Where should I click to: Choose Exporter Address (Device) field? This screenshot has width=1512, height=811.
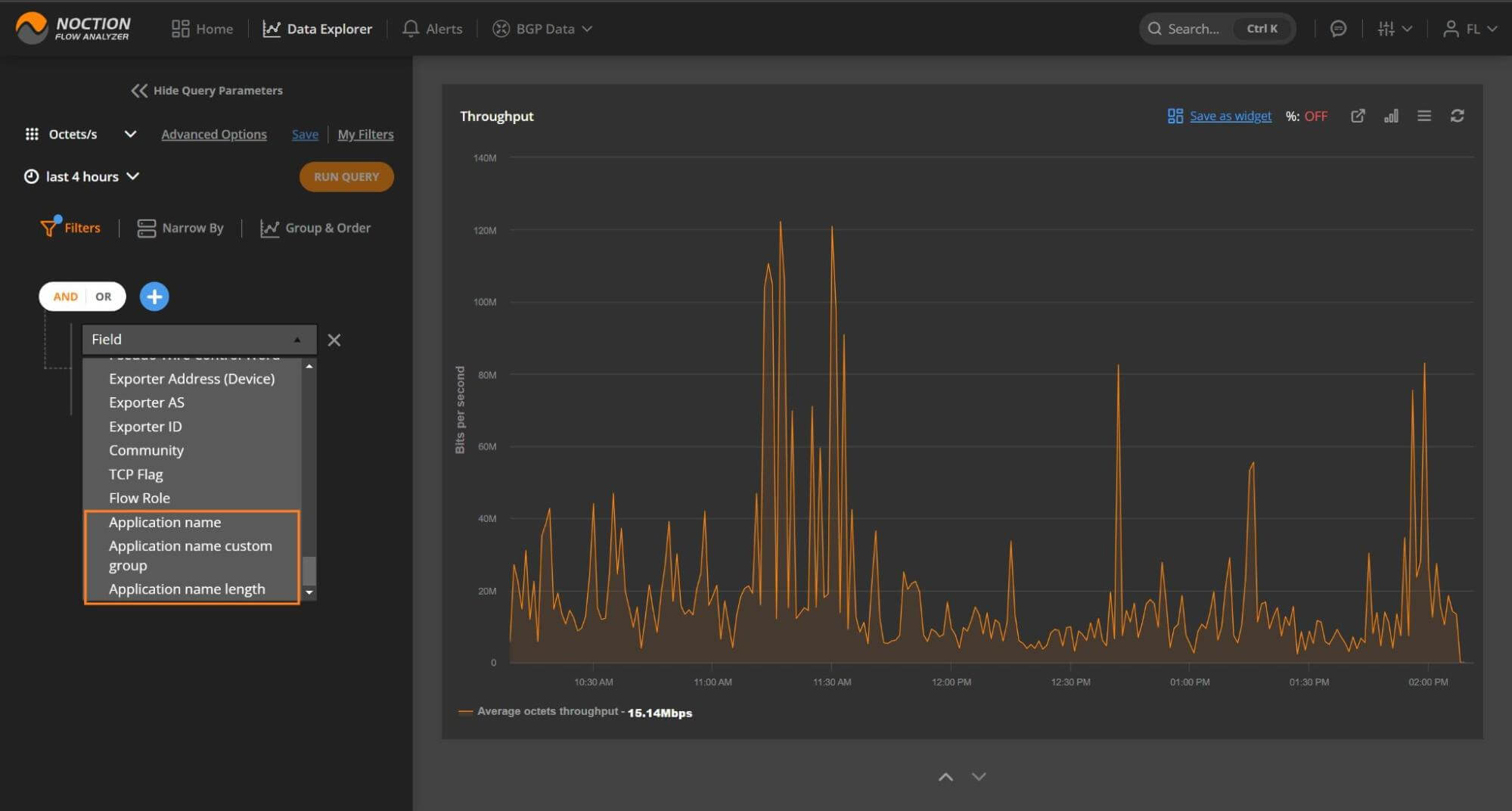click(x=192, y=378)
